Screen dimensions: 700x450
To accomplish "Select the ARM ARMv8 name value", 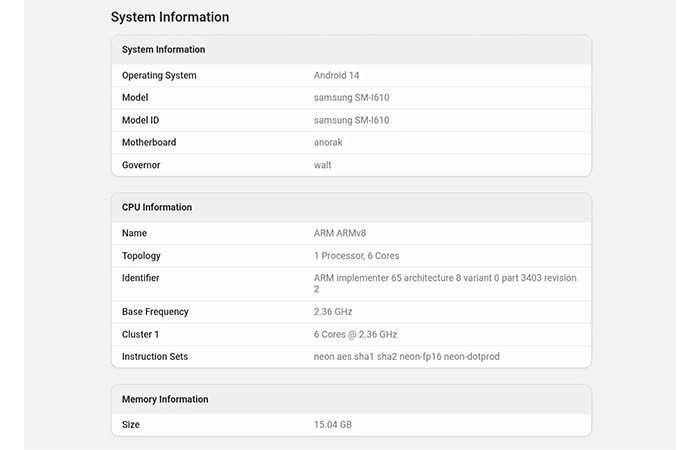I will (340, 233).
